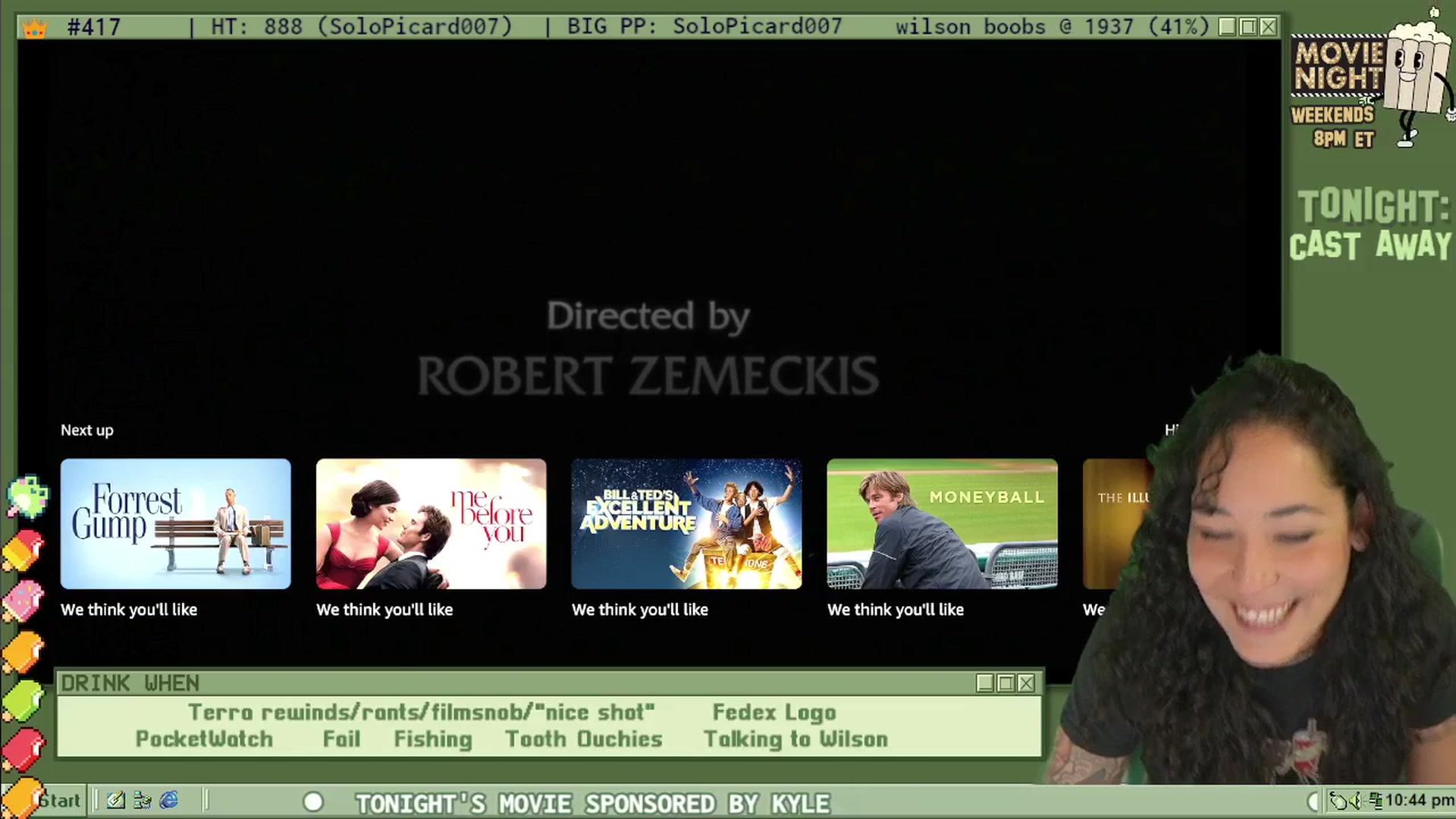Click the "Talking to Wilson" drink rule
Image resolution: width=1456 pixels, height=819 pixels.
(x=795, y=739)
